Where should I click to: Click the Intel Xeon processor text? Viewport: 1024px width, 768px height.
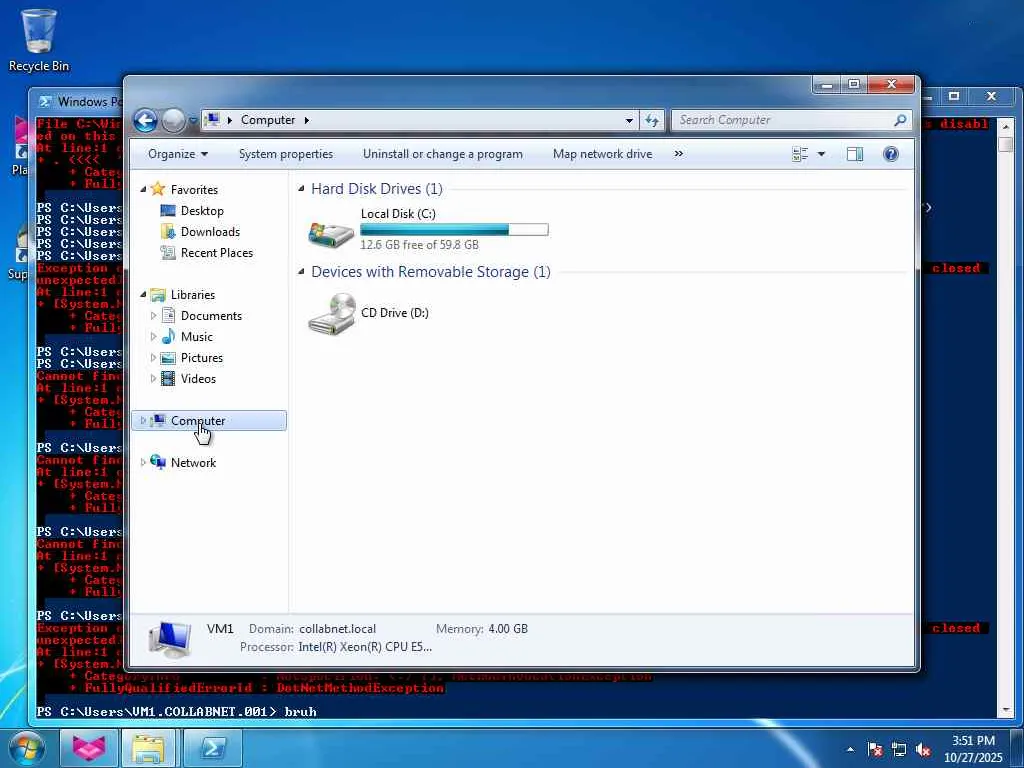(x=365, y=647)
